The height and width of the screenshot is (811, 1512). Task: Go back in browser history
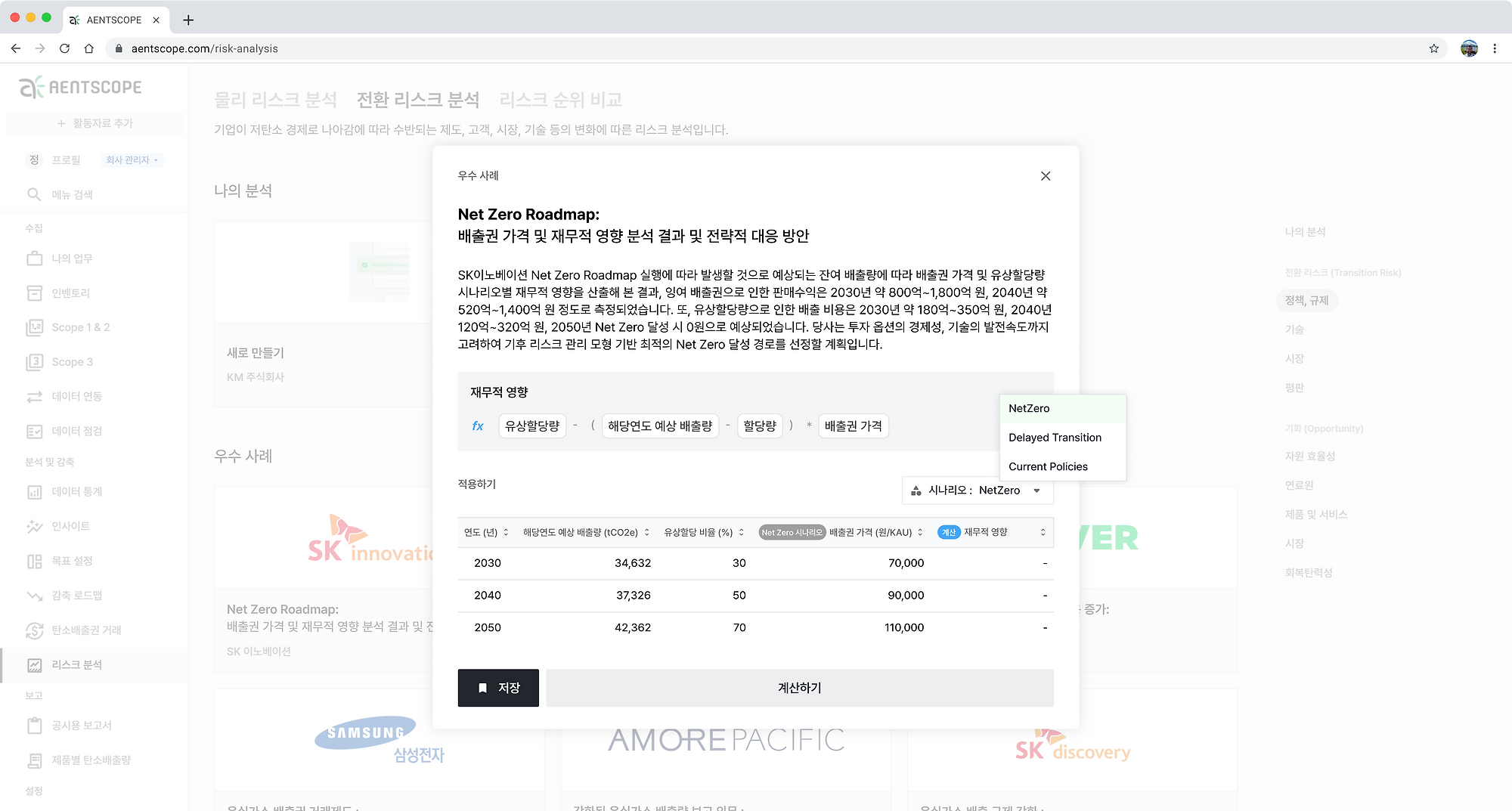tap(16, 48)
